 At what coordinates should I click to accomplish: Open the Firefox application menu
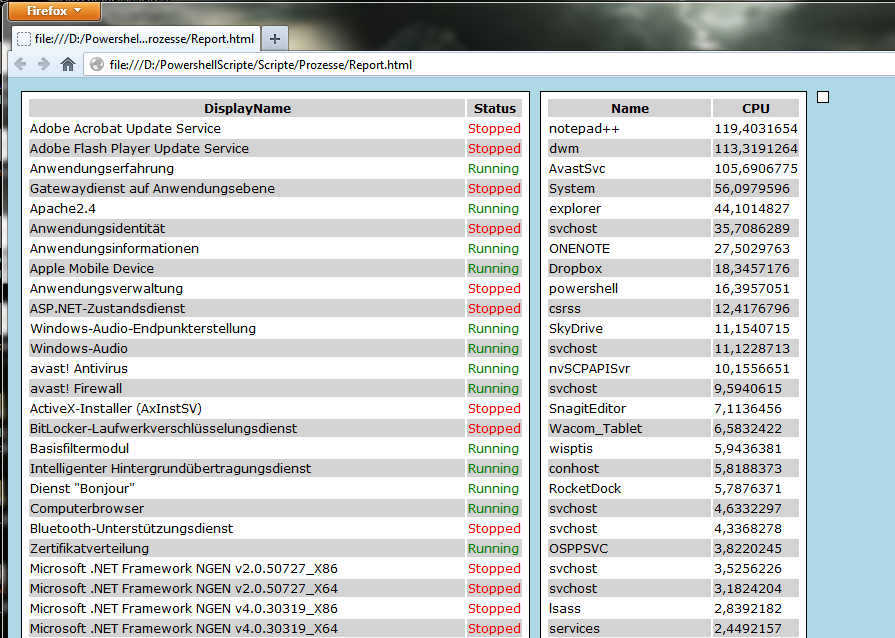coord(55,11)
